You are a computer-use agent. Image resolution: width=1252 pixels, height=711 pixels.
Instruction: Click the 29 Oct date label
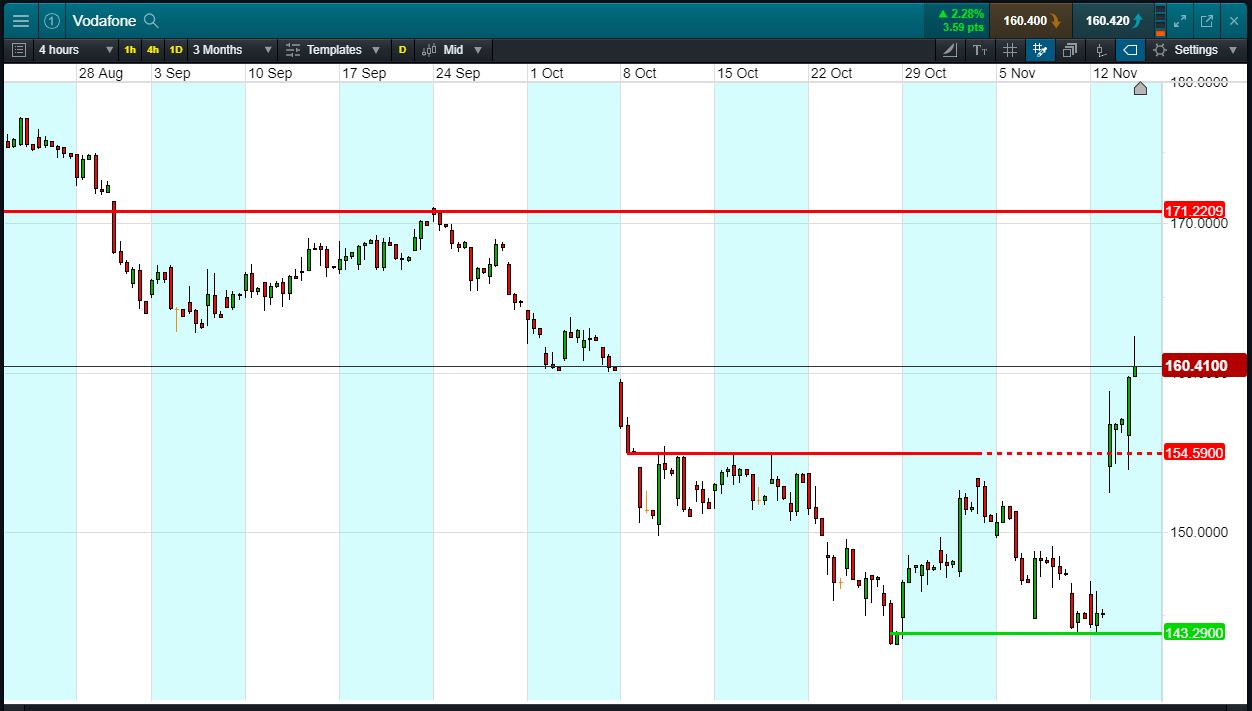click(x=926, y=73)
